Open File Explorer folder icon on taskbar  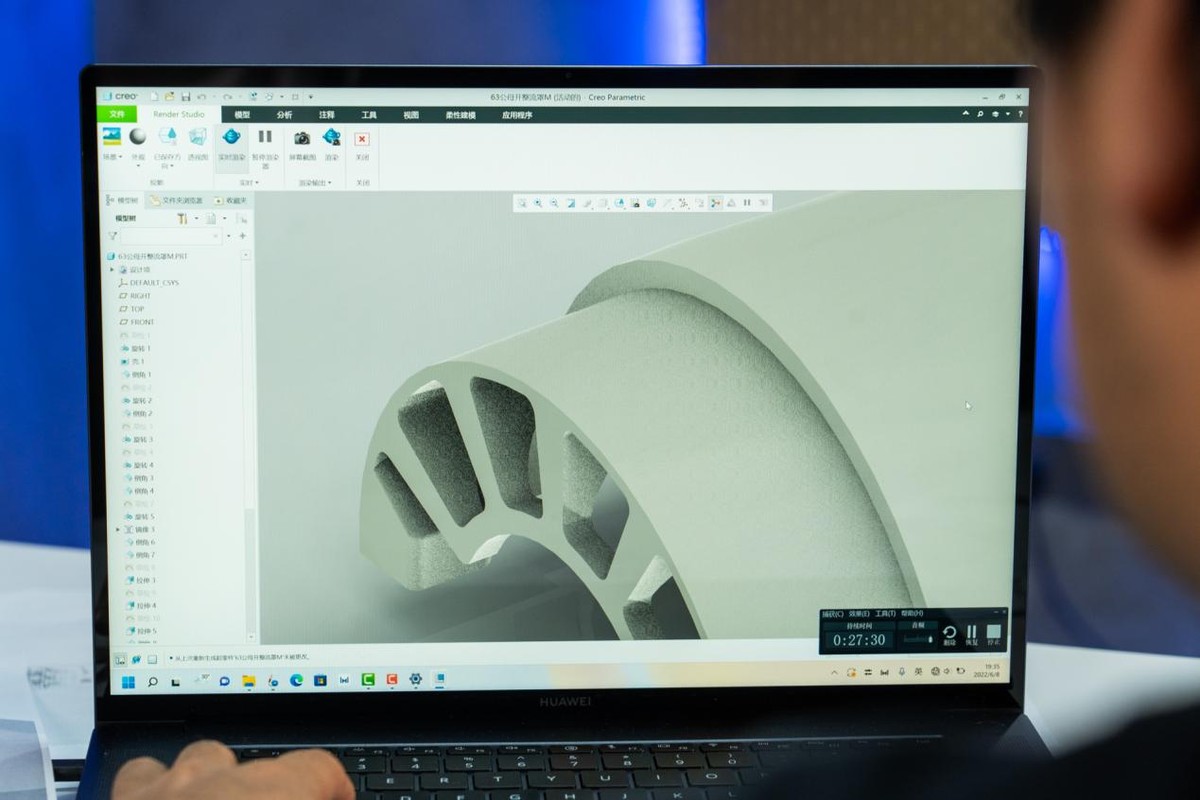pyautogui.click(x=248, y=681)
